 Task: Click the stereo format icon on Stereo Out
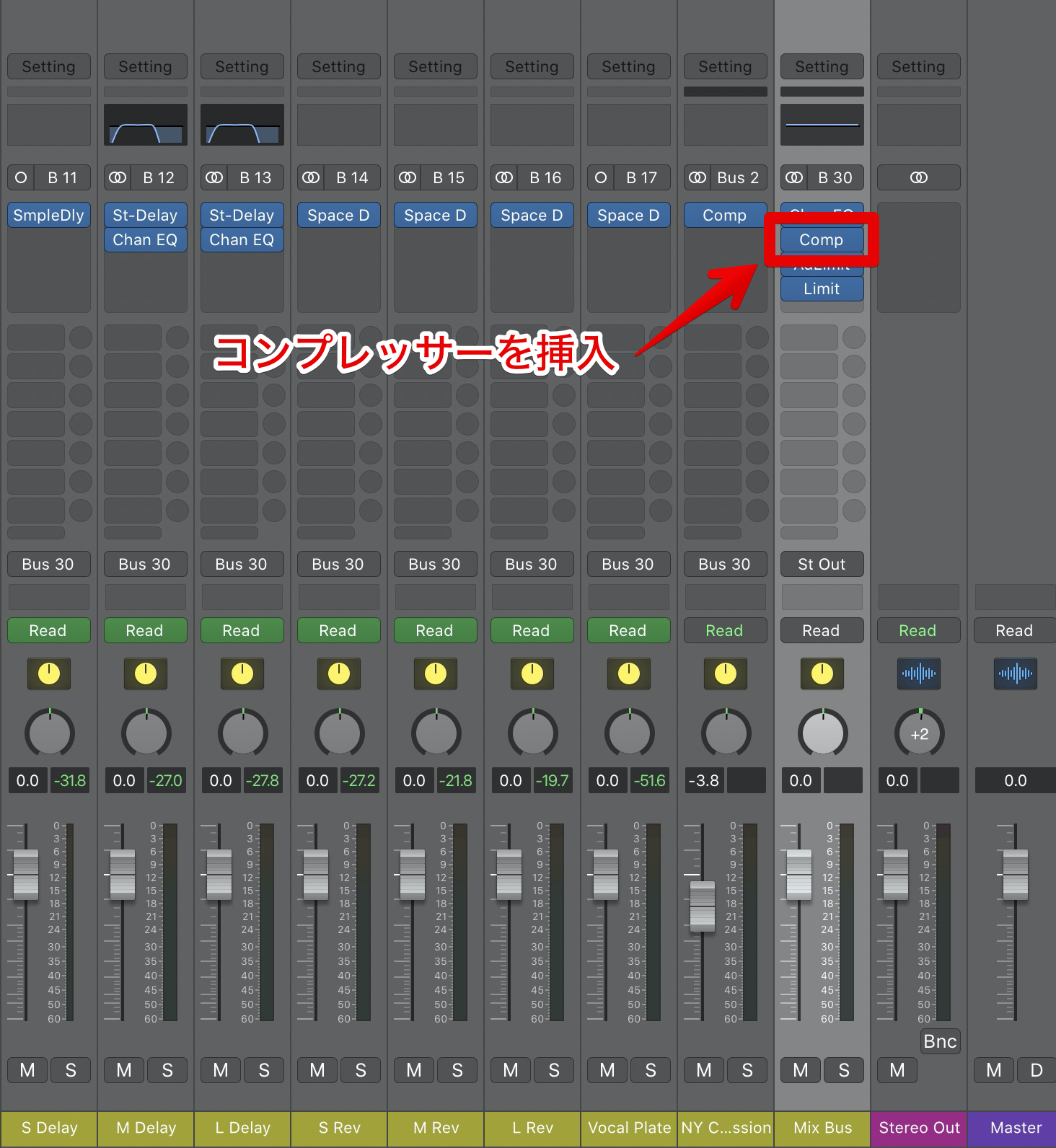click(918, 177)
